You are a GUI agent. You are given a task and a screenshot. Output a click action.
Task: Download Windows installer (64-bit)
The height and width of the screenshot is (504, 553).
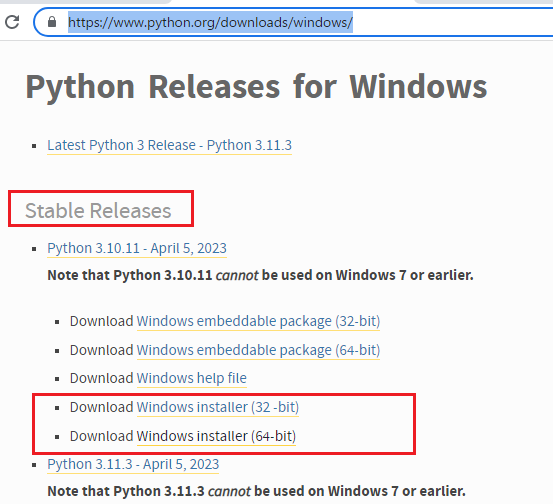click(216, 436)
